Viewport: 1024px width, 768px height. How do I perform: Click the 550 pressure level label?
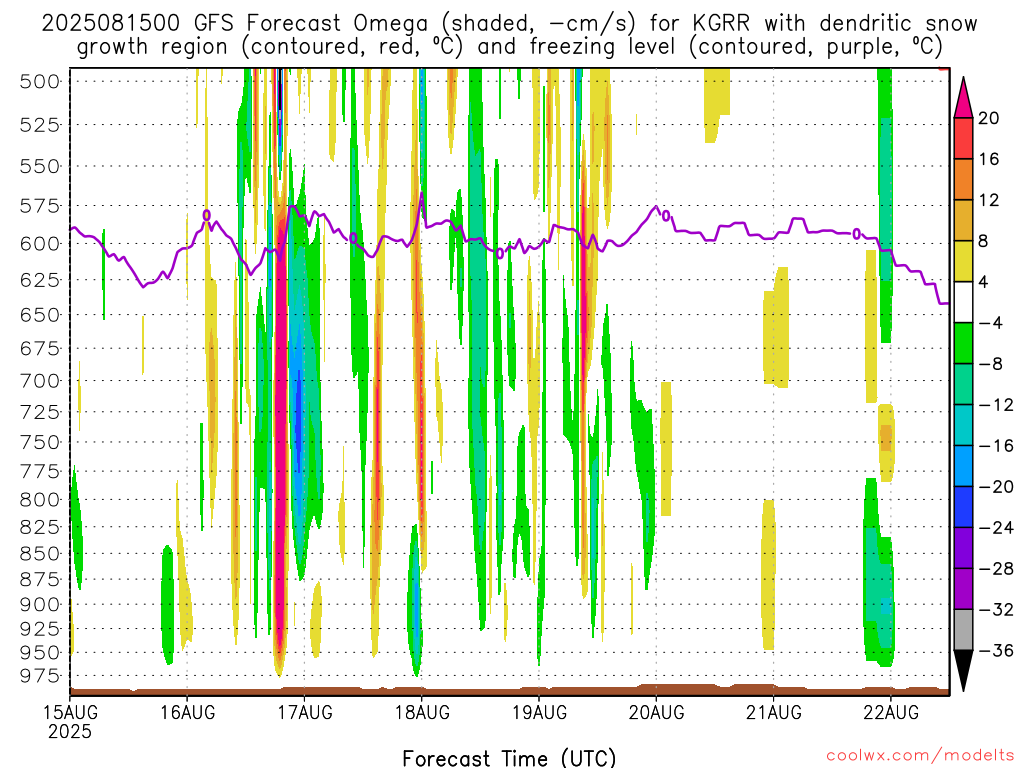click(40, 166)
